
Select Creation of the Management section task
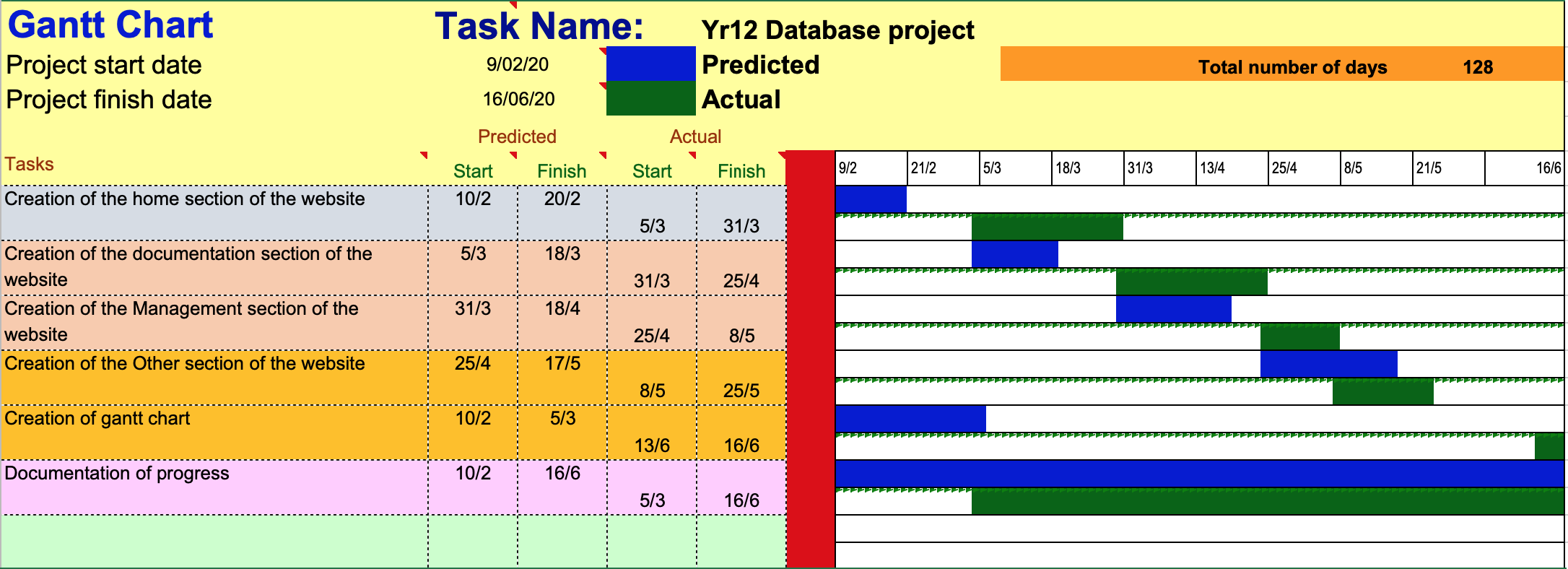tap(214, 323)
